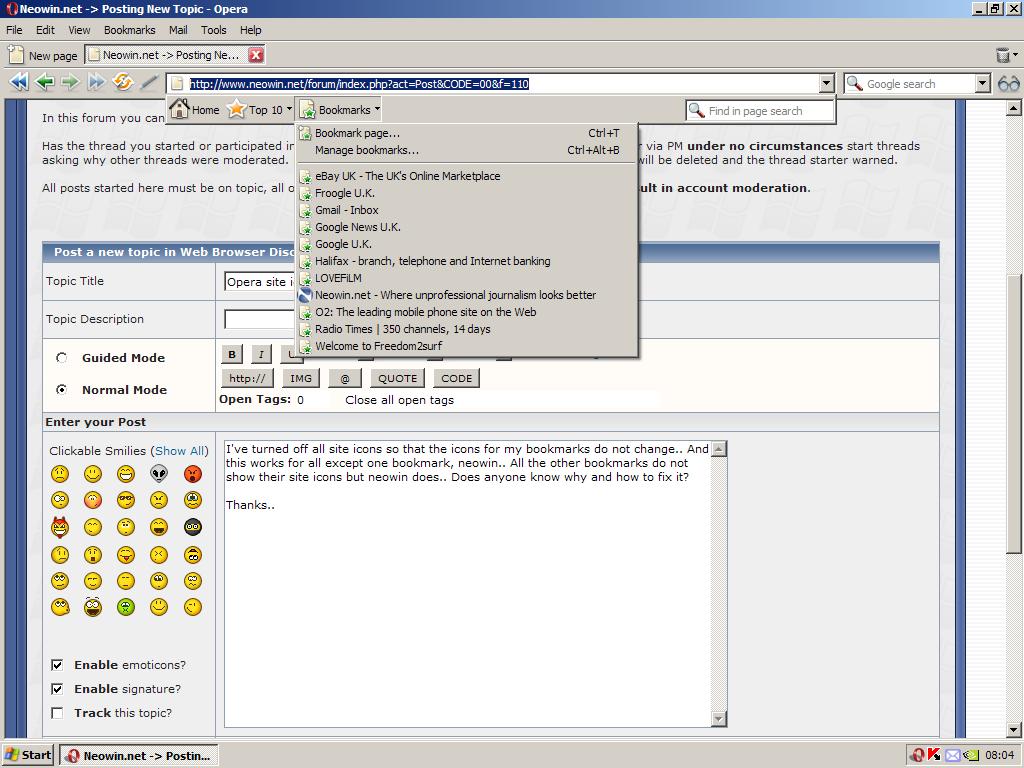
Task: Toggle the Enable signature checkbox
Action: [57, 689]
